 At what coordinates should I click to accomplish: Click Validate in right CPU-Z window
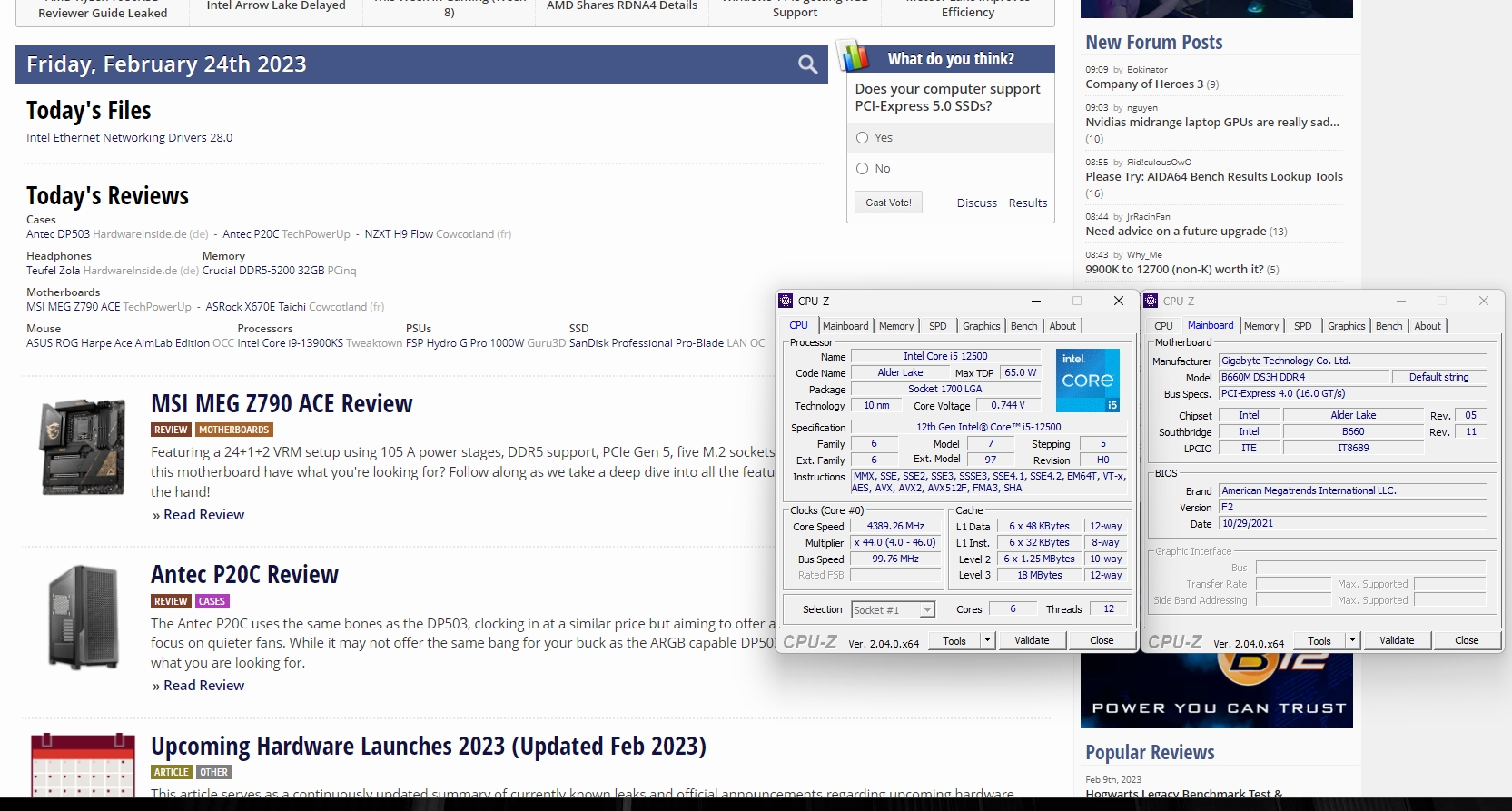[1397, 640]
